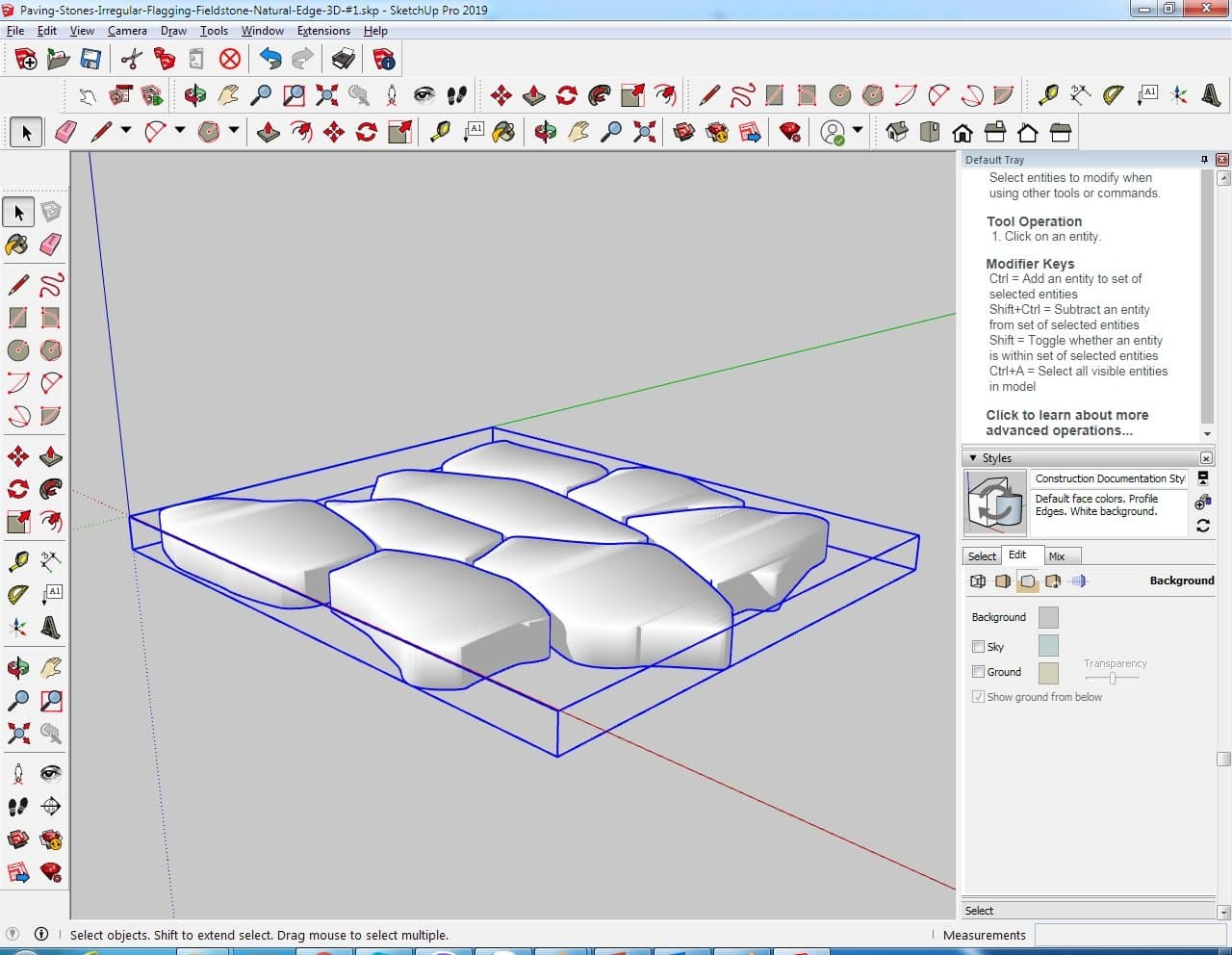Enable the Ground checkbox
Viewport: 1232px width, 955px height.
pyautogui.click(x=978, y=672)
